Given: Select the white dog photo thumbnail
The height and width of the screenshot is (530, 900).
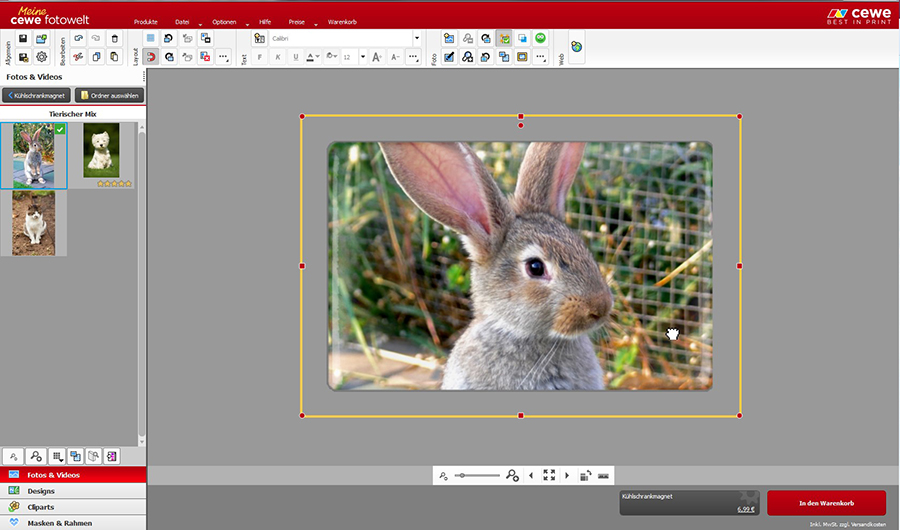Looking at the screenshot, I should coord(101,150).
